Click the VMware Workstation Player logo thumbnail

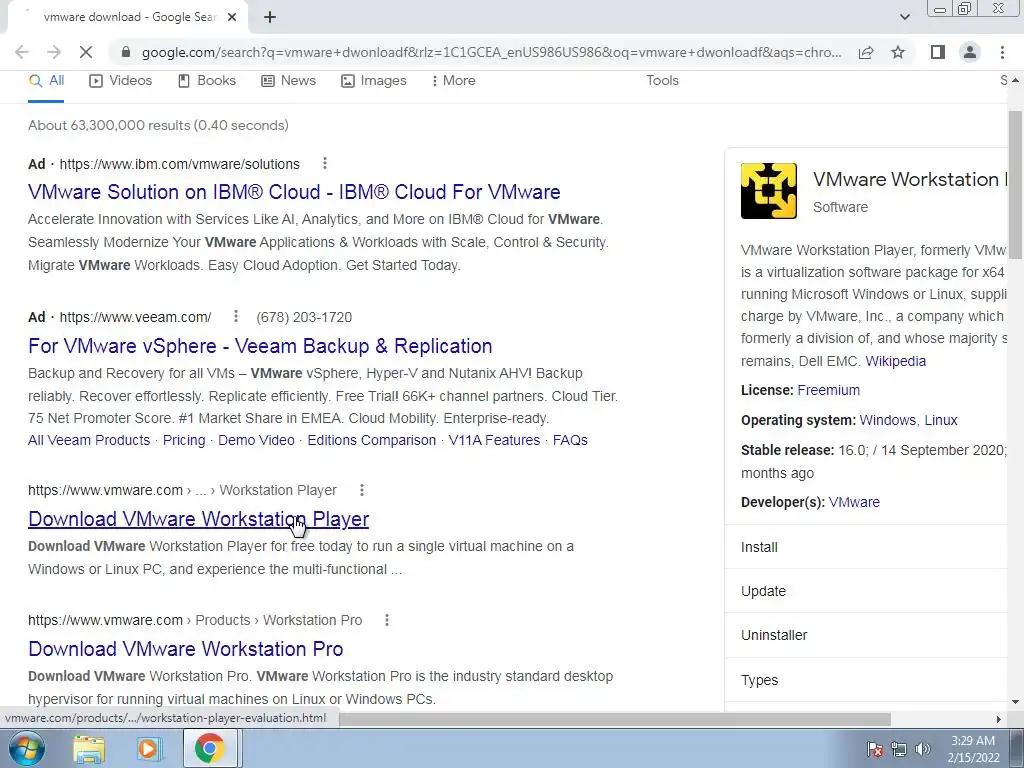click(769, 191)
